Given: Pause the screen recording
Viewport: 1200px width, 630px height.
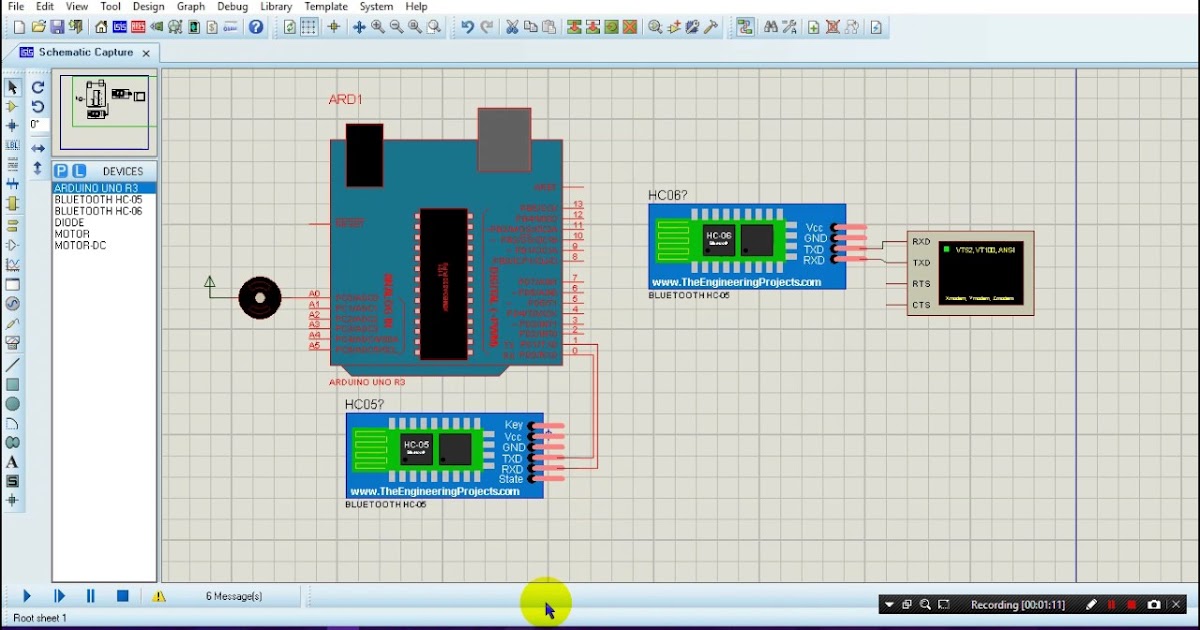Looking at the screenshot, I should (1112, 604).
